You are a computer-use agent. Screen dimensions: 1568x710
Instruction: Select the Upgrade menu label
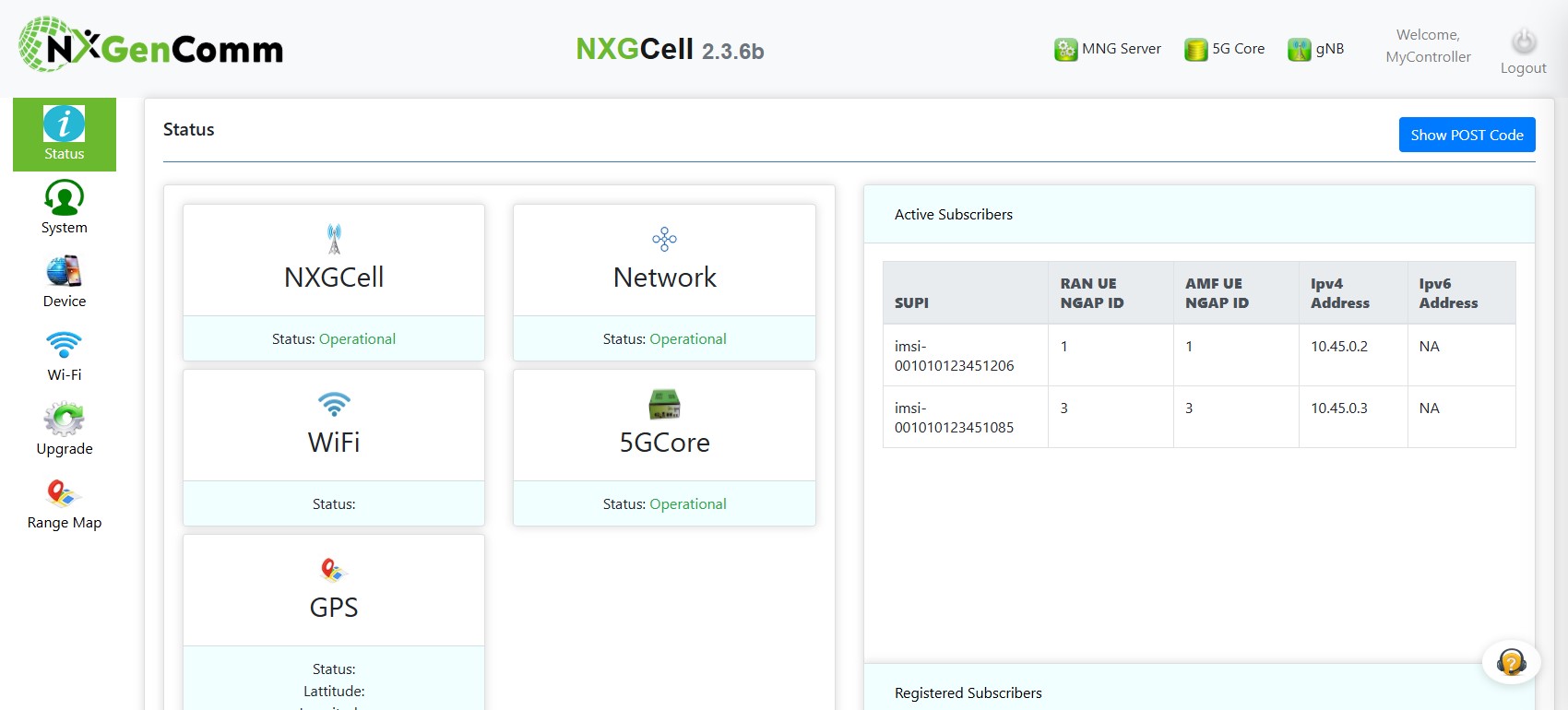pyautogui.click(x=65, y=449)
